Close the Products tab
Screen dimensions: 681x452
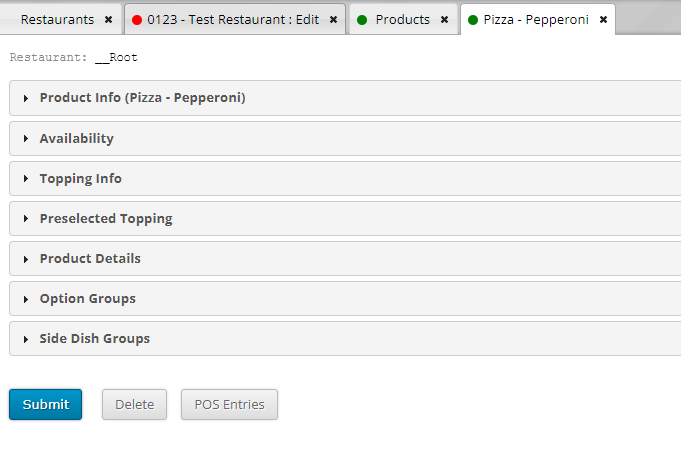coord(444,20)
